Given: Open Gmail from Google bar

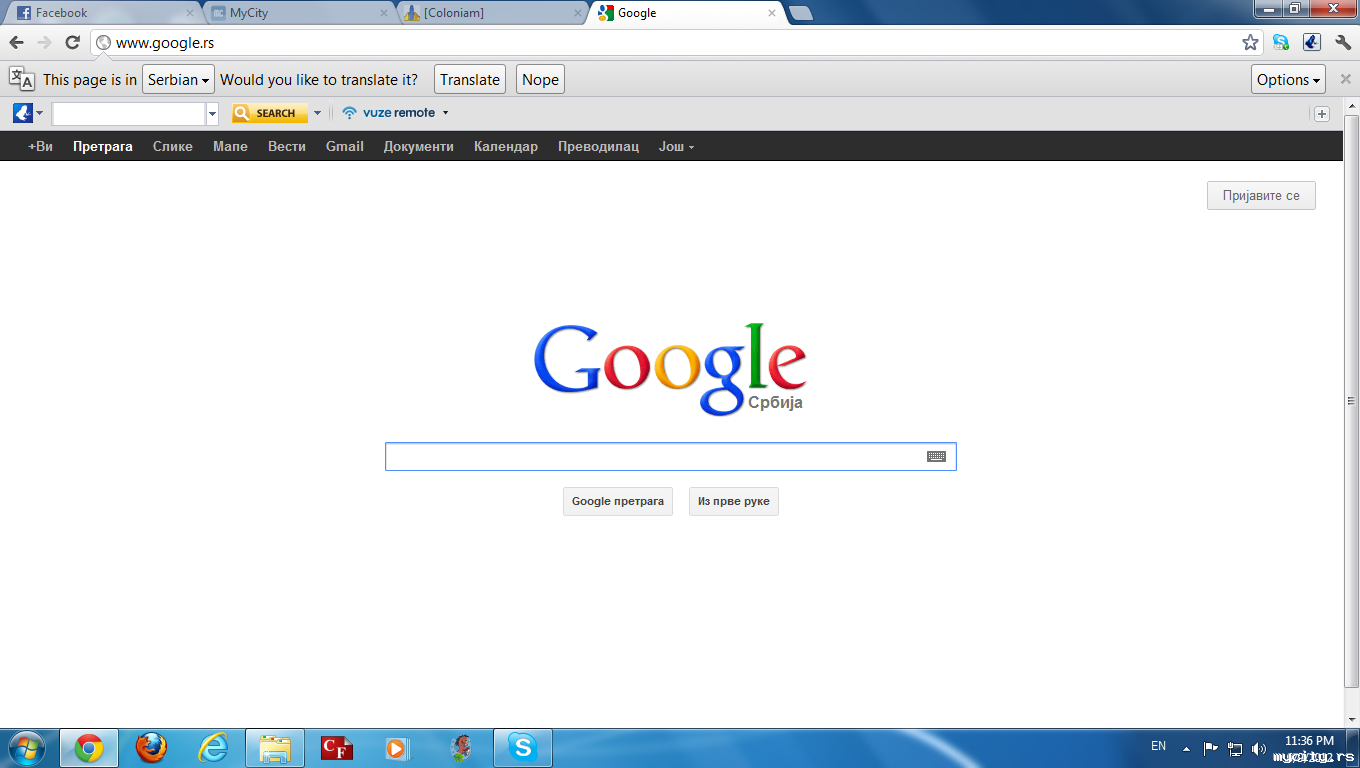Looking at the screenshot, I should coord(345,146).
